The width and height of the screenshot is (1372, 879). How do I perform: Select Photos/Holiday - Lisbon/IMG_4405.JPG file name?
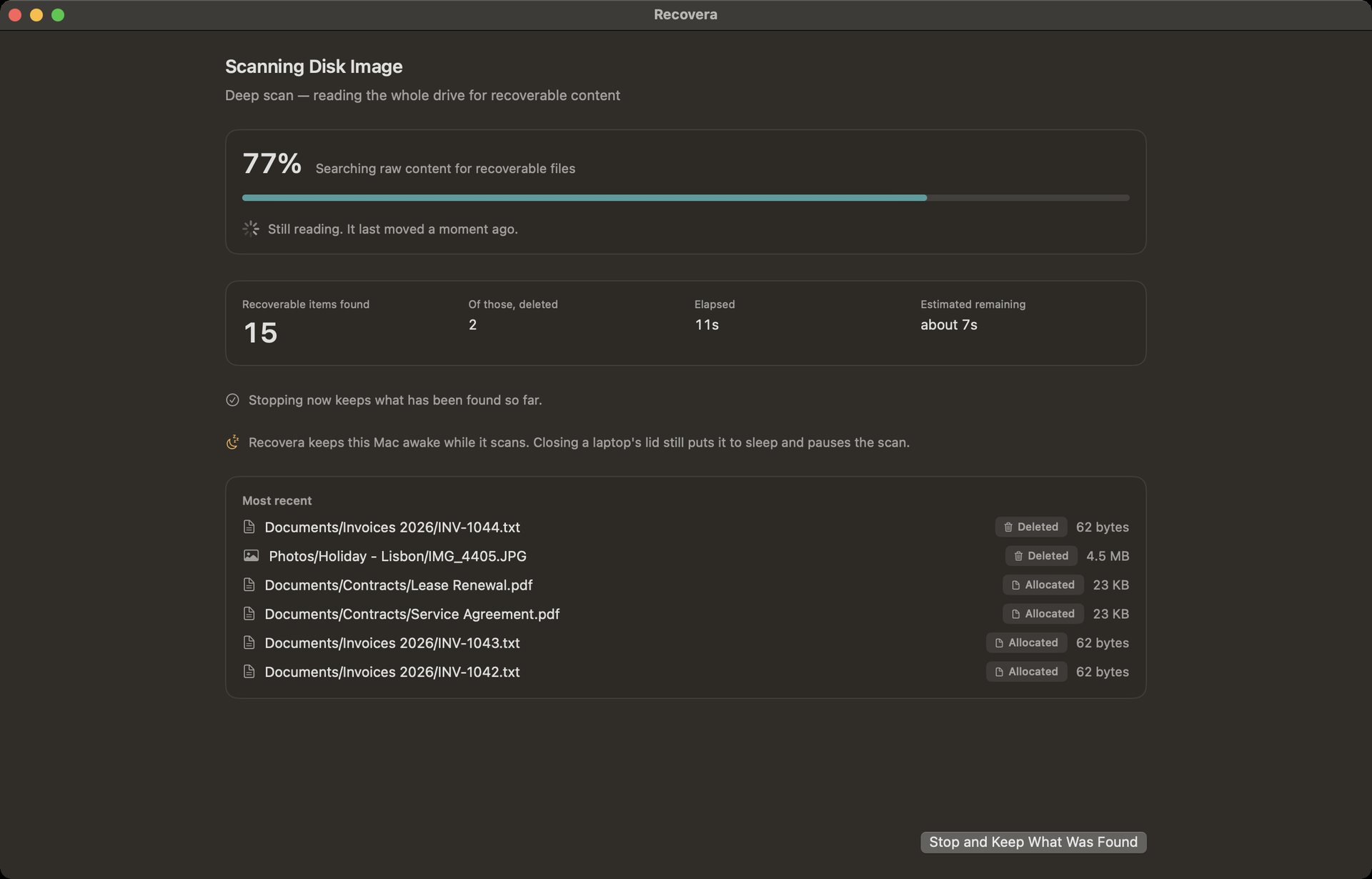(x=397, y=555)
